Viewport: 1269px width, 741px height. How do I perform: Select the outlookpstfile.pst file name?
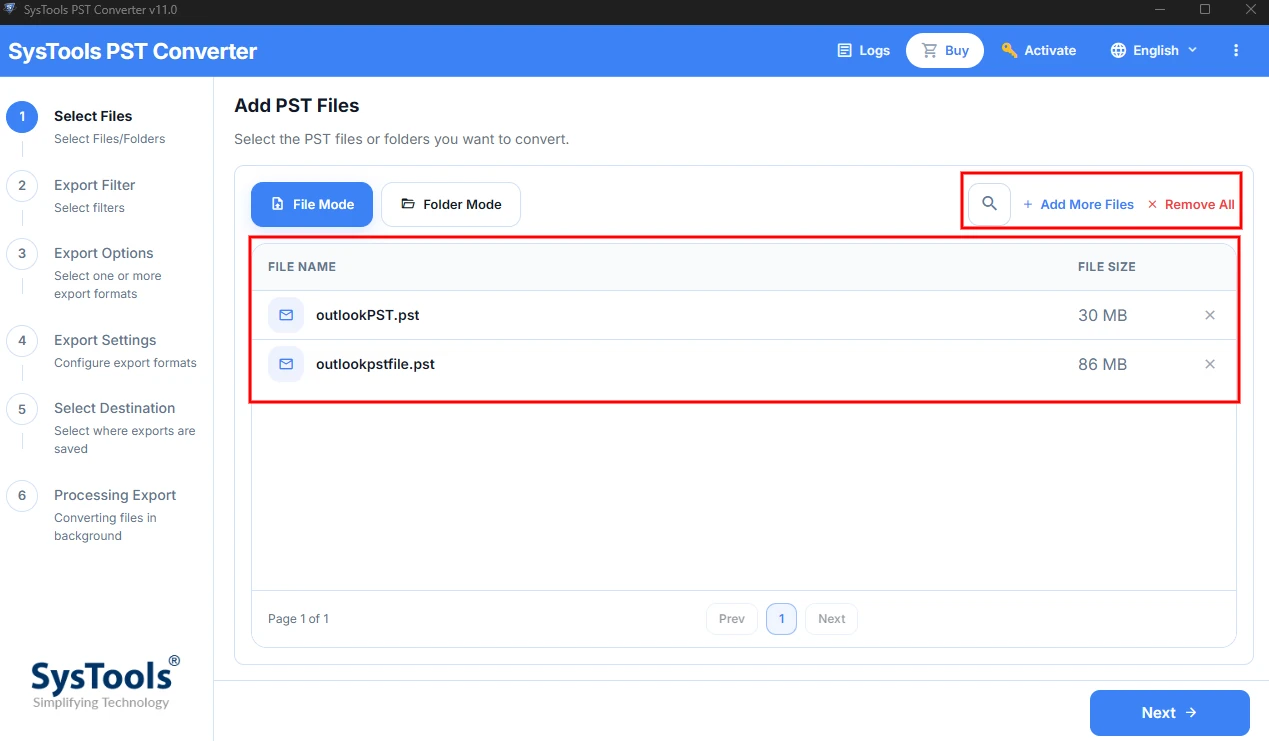click(375, 364)
